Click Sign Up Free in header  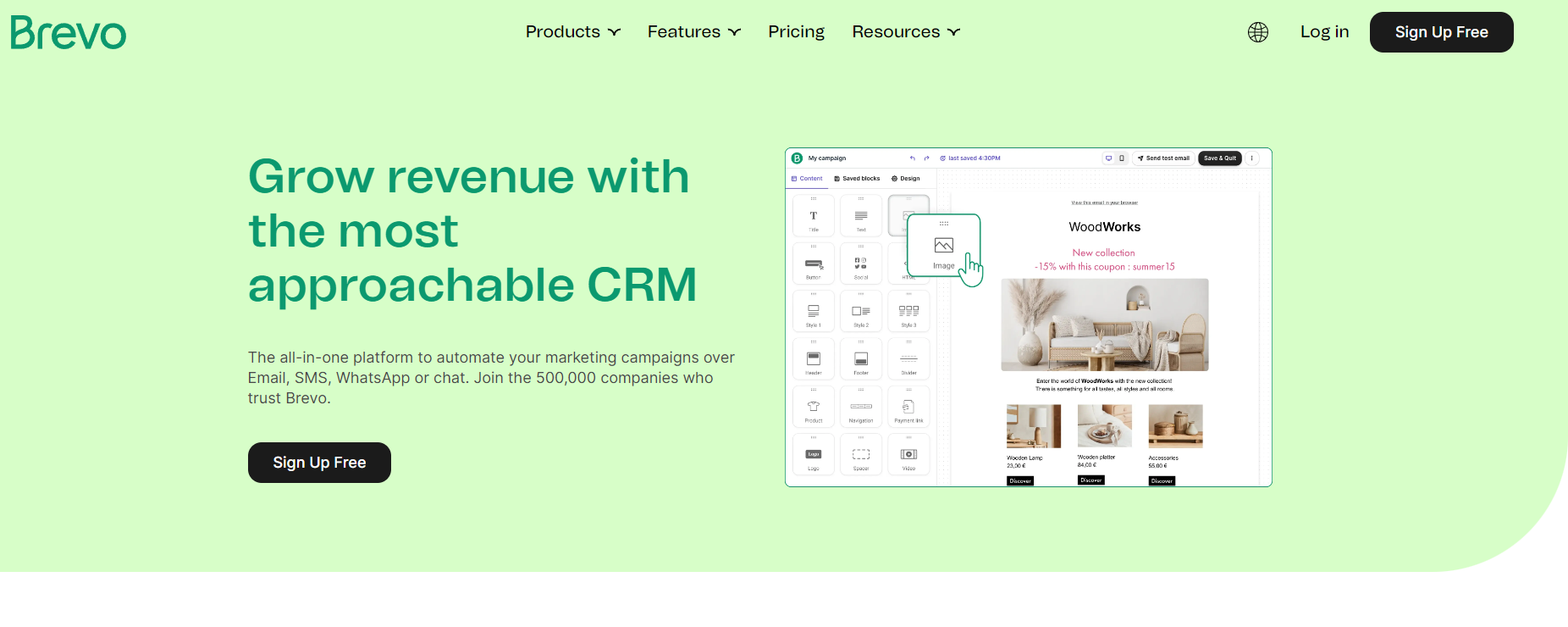(x=1441, y=32)
